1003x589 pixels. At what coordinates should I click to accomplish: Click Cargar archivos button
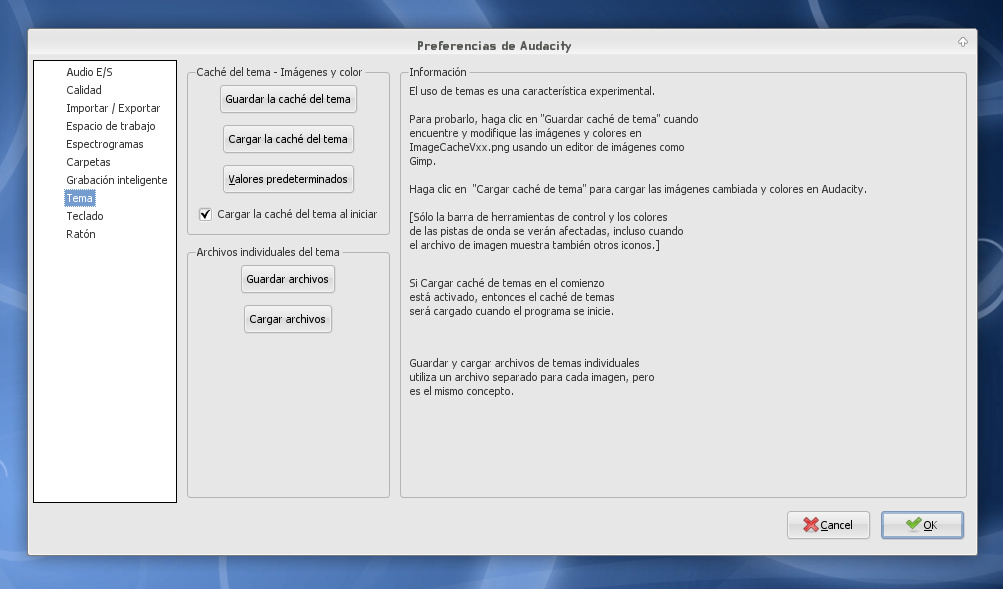pos(287,319)
